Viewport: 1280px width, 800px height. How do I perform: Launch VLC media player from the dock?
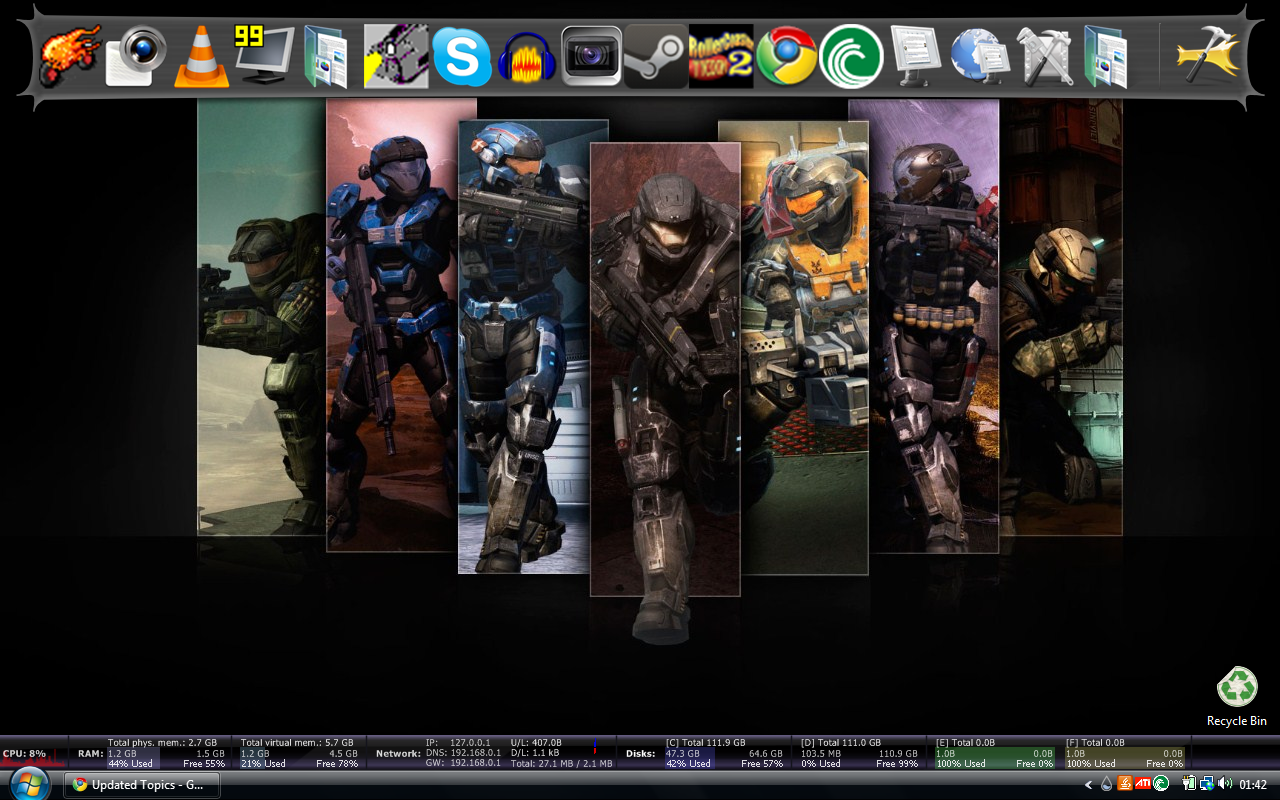(x=201, y=56)
